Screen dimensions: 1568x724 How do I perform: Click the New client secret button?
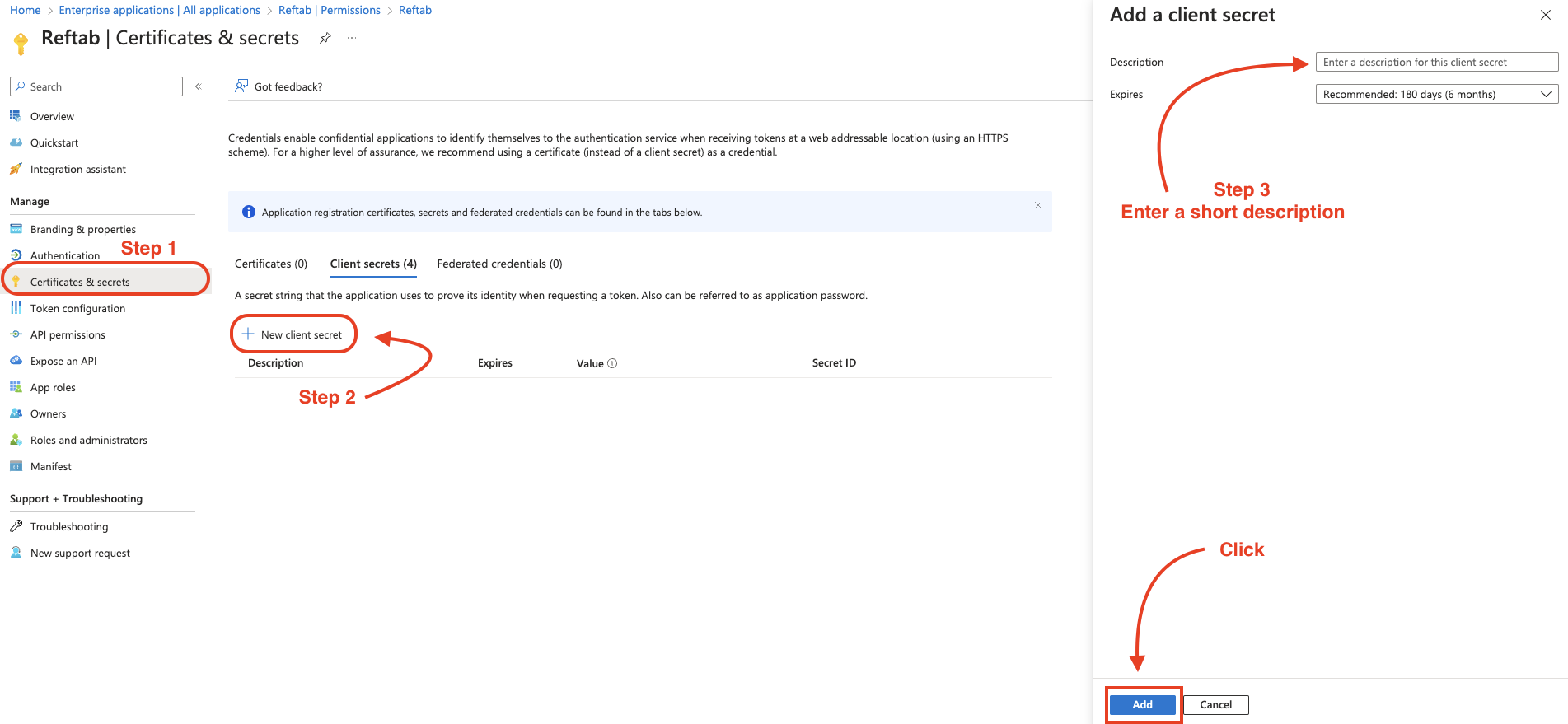[x=293, y=334]
